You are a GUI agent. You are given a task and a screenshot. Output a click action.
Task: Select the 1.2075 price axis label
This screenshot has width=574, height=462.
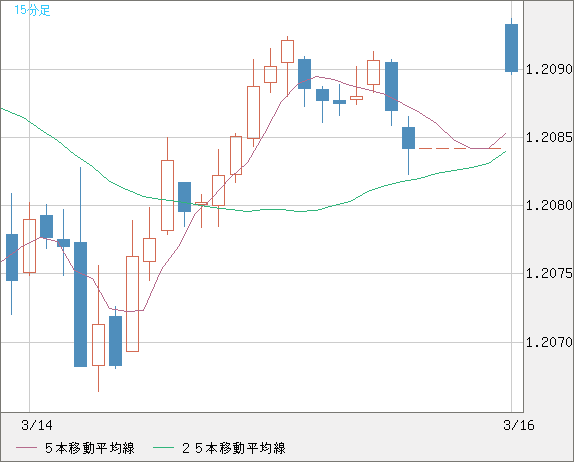click(549, 273)
